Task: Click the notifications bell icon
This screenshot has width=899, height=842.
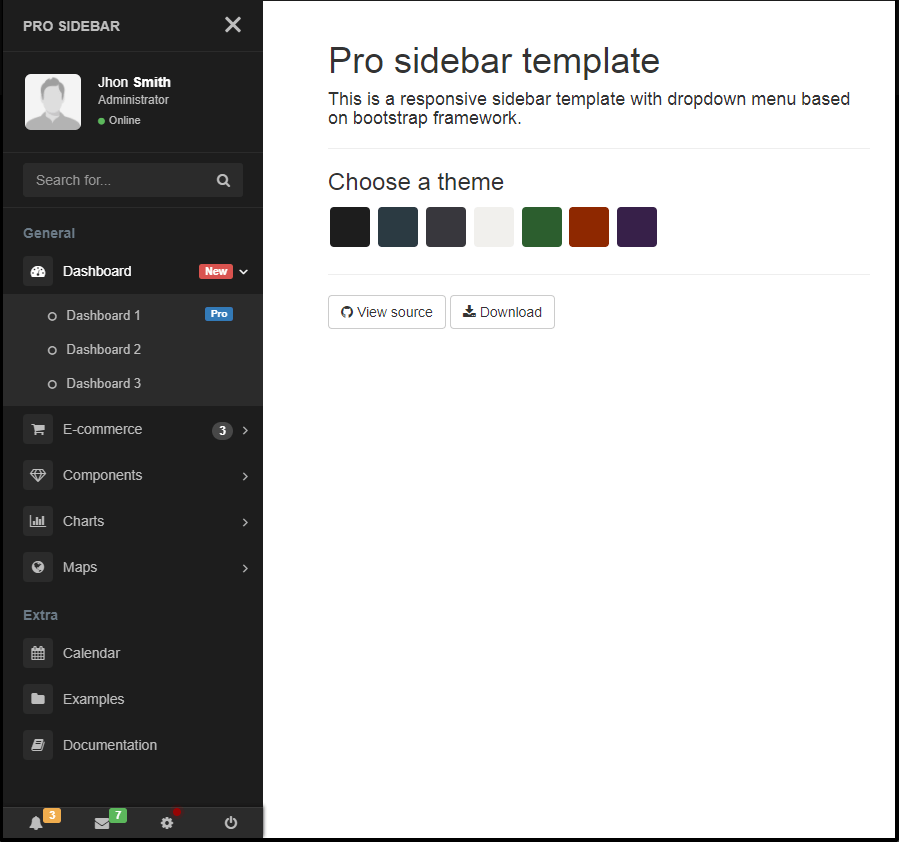Action: pos(37,823)
